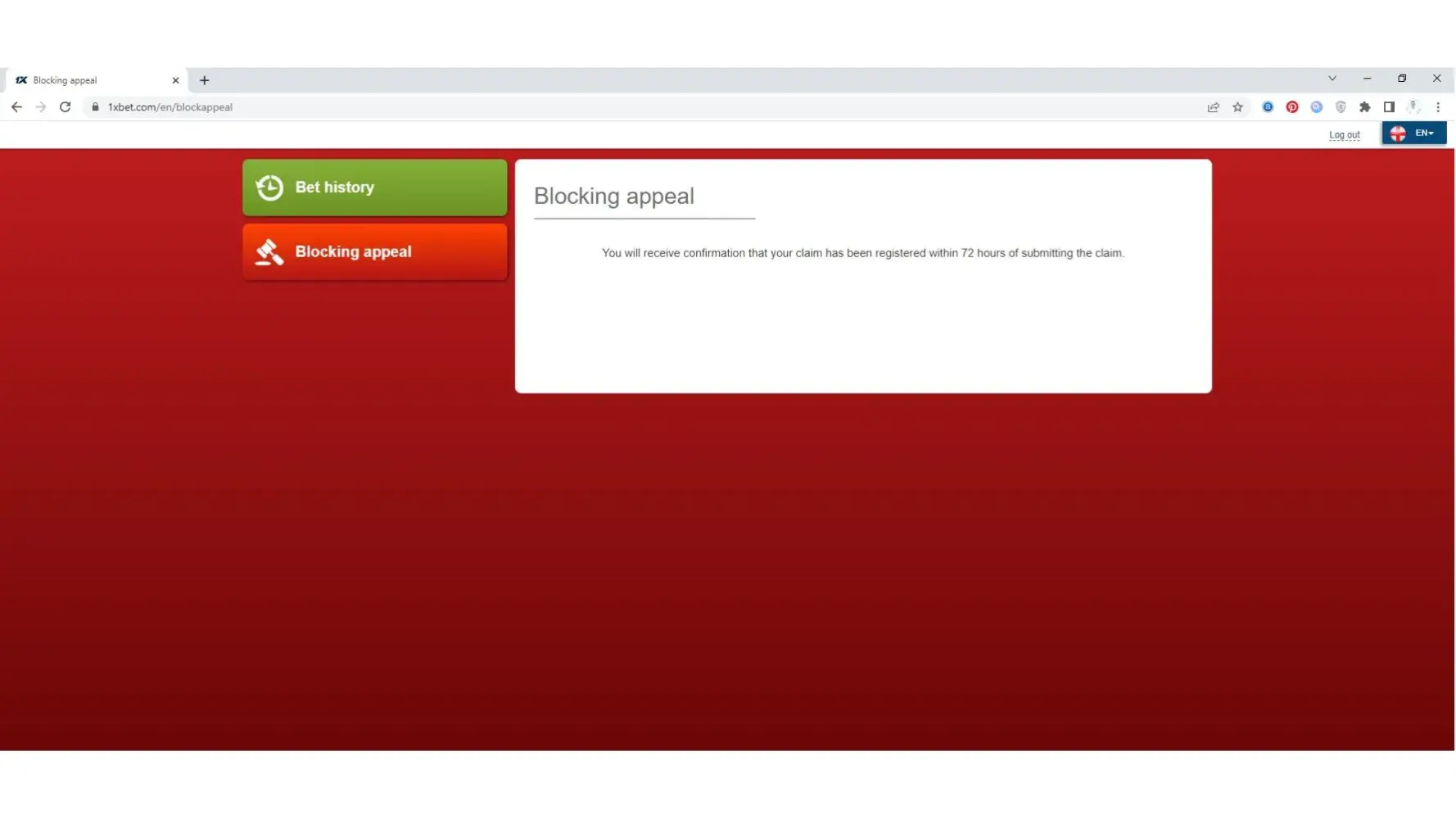Select the Blocking appeal sidebar button

(x=374, y=252)
